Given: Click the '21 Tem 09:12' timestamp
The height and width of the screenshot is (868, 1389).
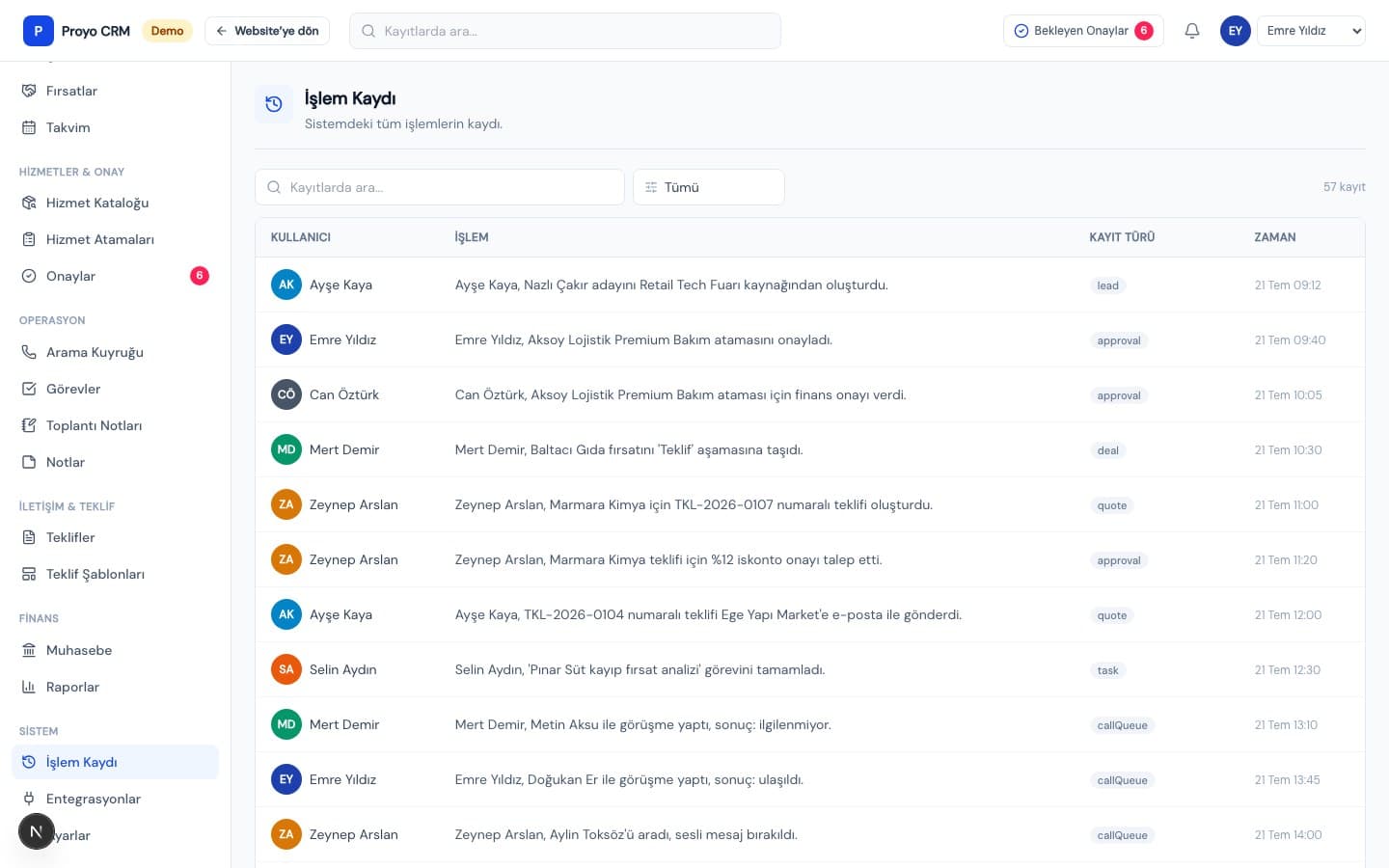Looking at the screenshot, I should (1288, 285).
